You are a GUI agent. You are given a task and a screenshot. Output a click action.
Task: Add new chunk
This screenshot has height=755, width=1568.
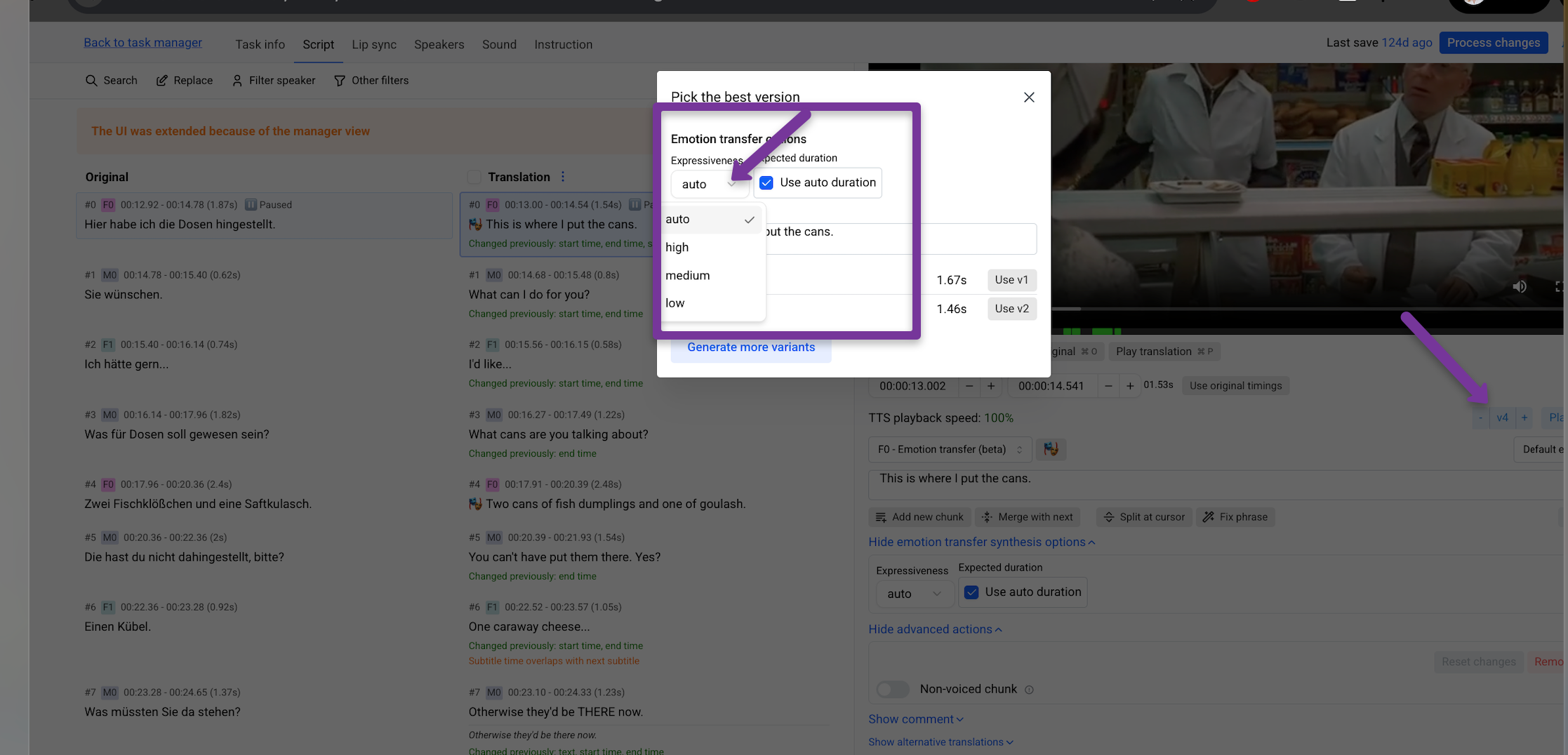(919, 517)
